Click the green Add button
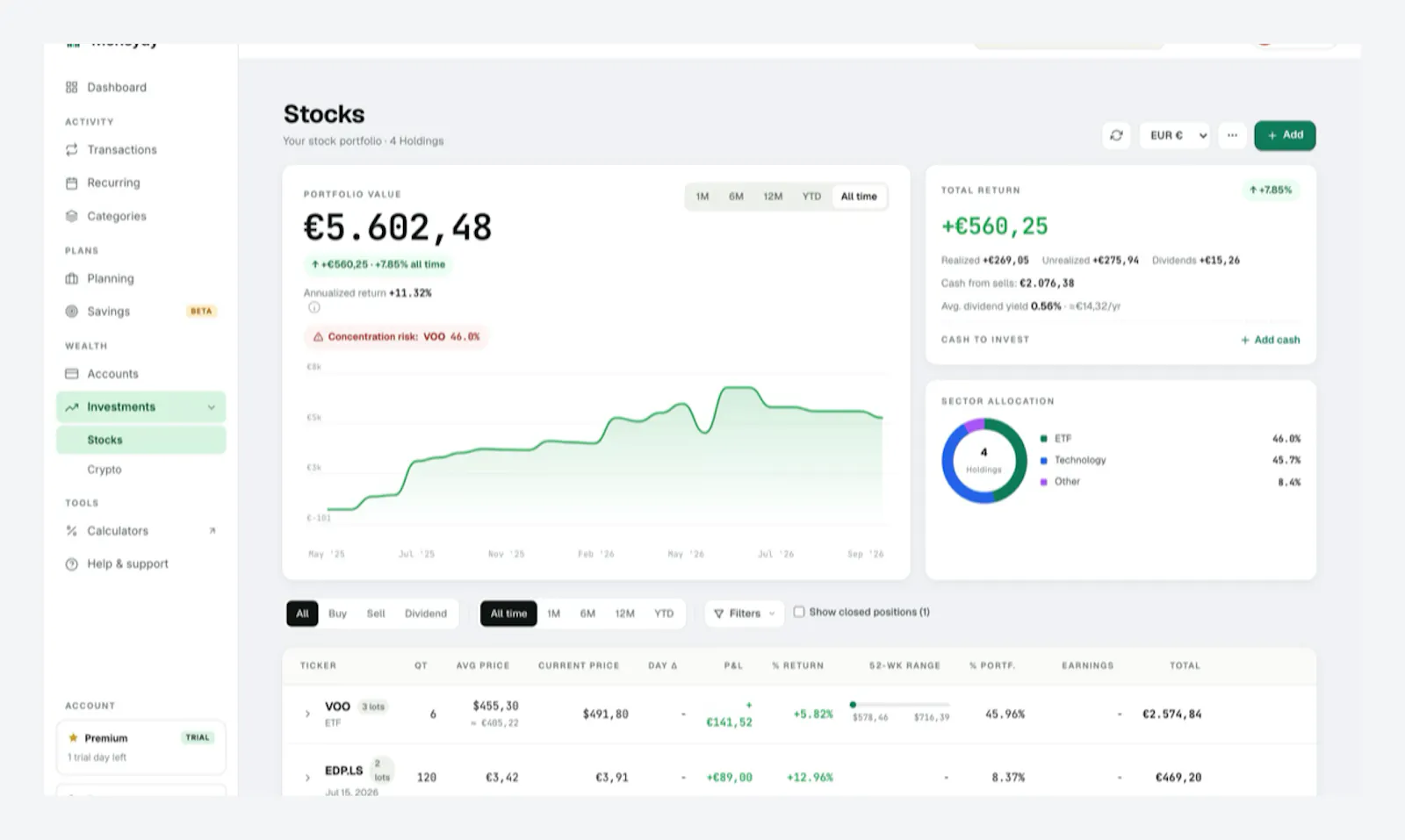Image resolution: width=1405 pixels, height=840 pixels. (1285, 135)
